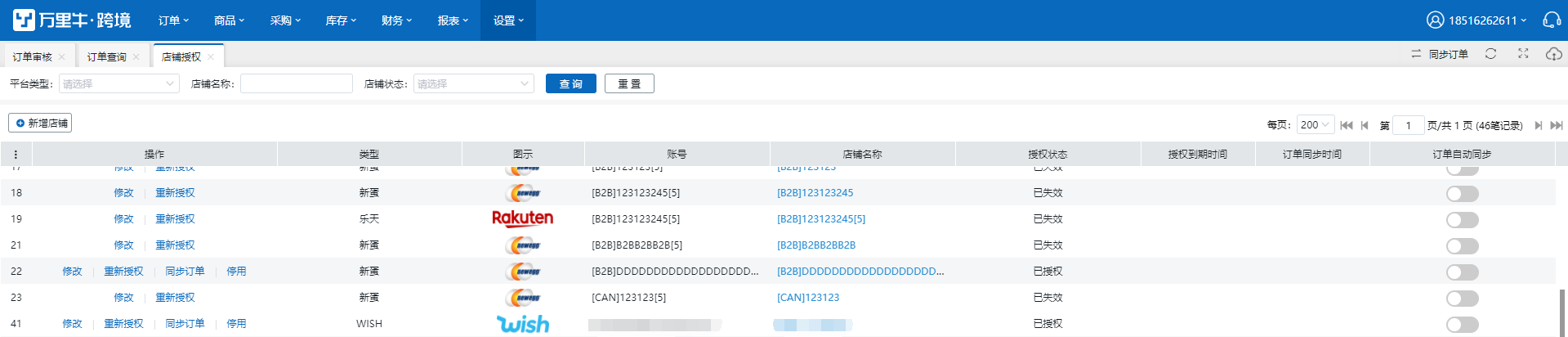Go to first page arrow

click(1347, 125)
